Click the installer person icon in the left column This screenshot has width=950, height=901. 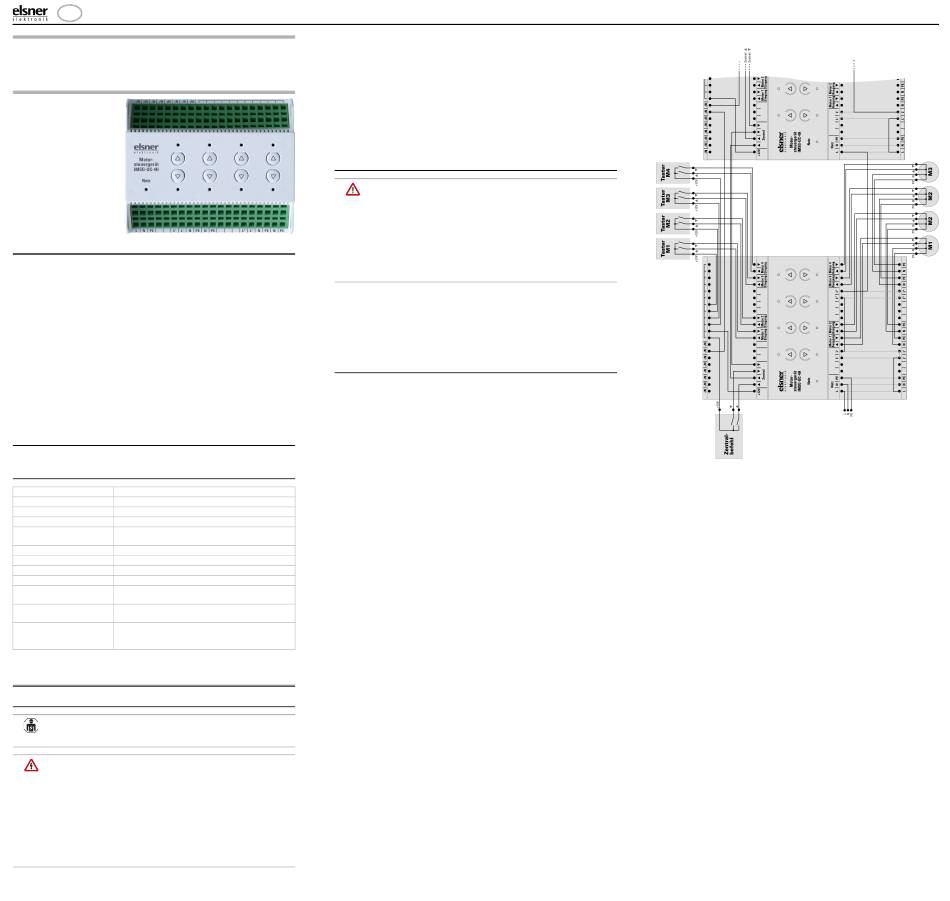click(x=31, y=725)
